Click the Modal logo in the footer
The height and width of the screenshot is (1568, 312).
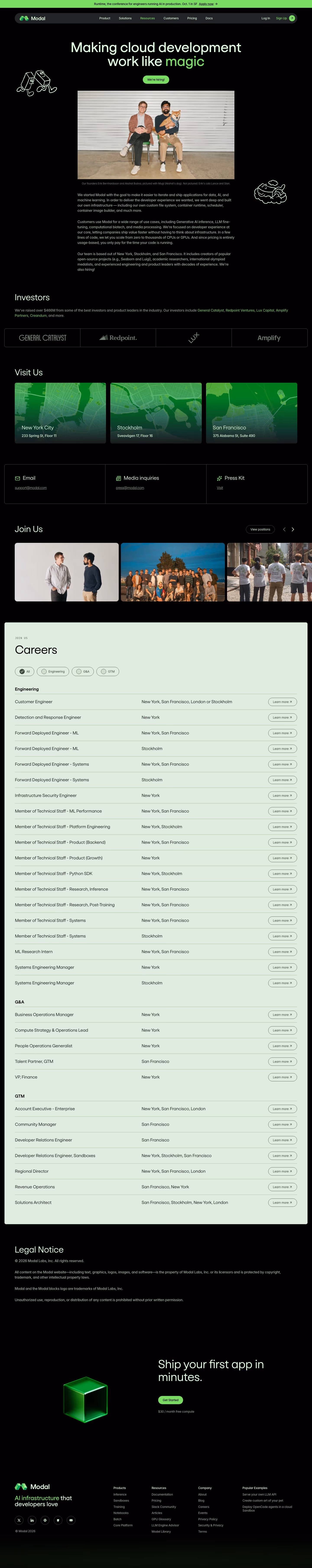[x=32, y=1486]
